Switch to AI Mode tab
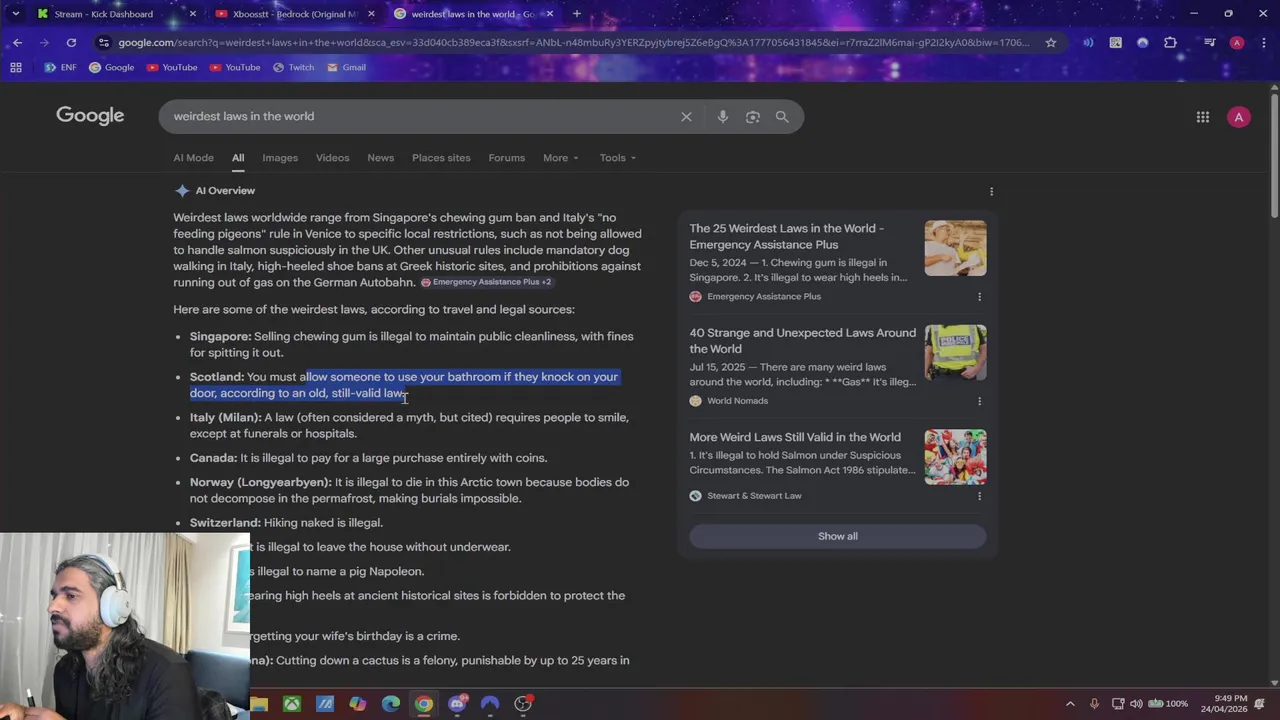 pyautogui.click(x=193, y=158)
